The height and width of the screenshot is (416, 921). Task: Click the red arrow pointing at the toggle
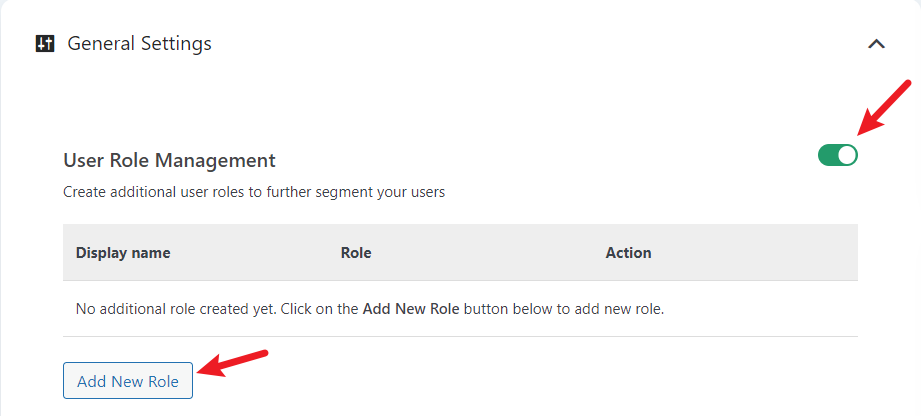click(883, 109)
